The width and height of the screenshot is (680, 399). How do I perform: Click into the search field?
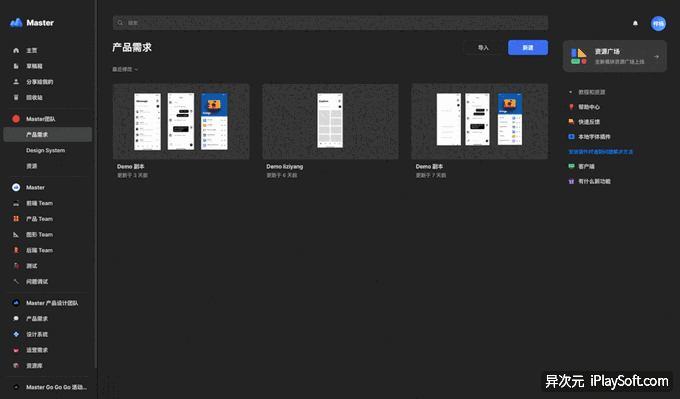(330, 23)
